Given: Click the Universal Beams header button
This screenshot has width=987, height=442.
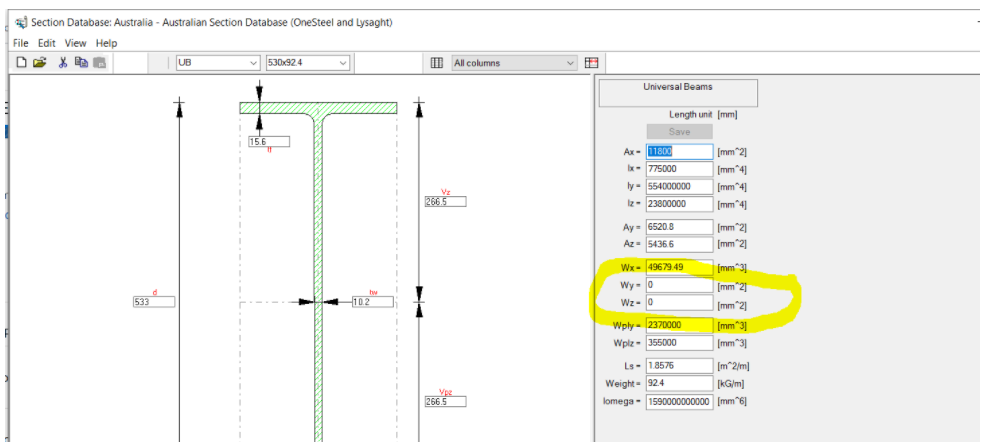Looking at the screenshot, I should 677,93.
